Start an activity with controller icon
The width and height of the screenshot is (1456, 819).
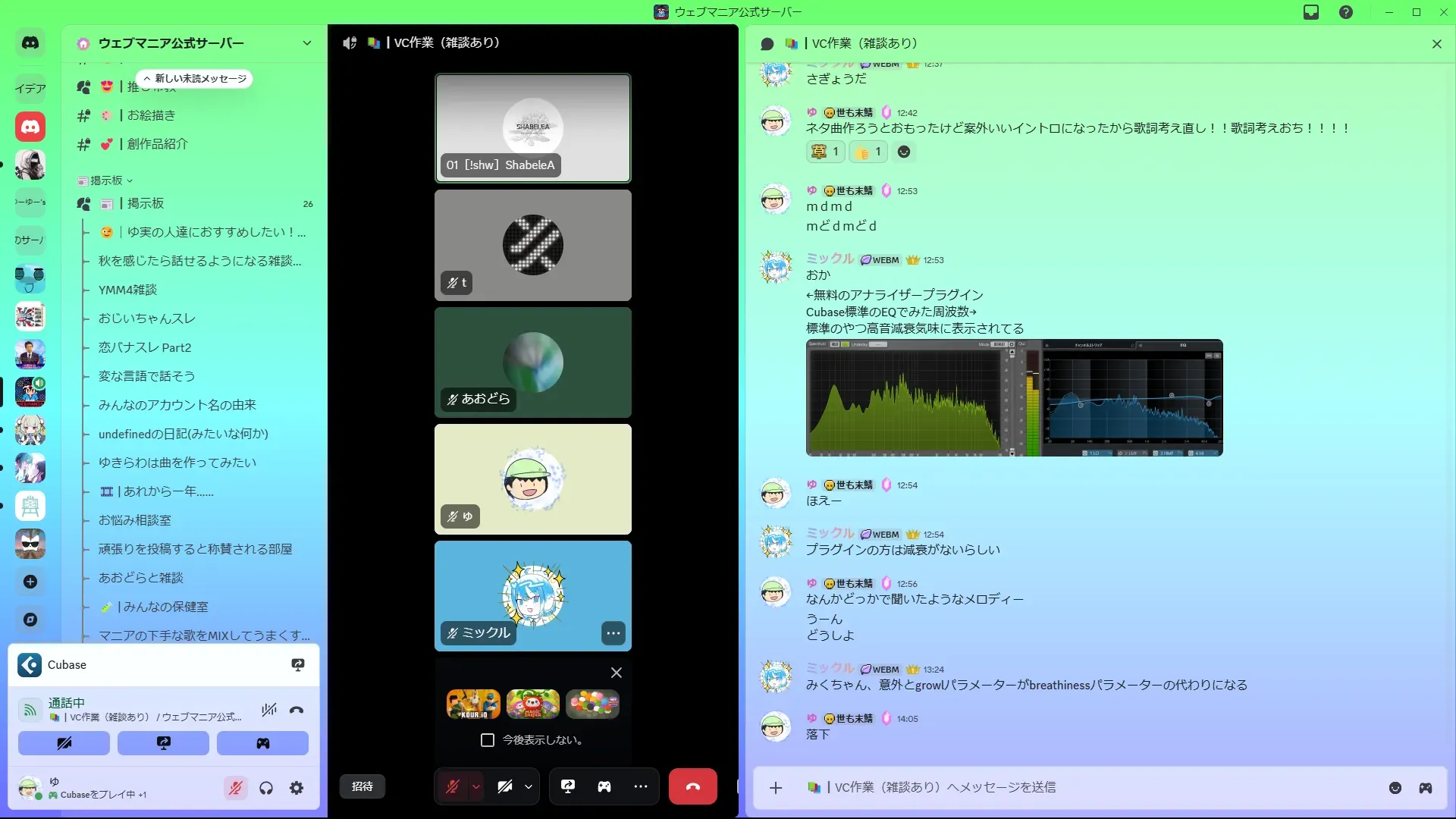coord(604,786)
